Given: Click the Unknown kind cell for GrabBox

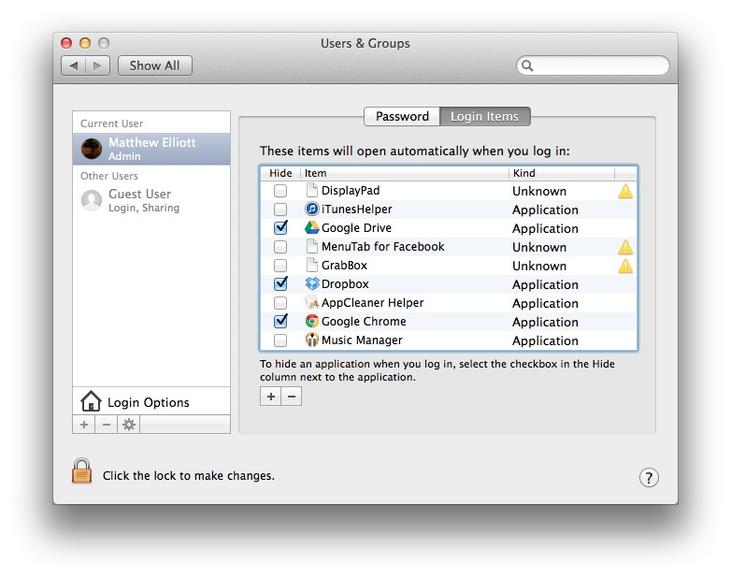Looking at the screenshot, I should 539,266.
